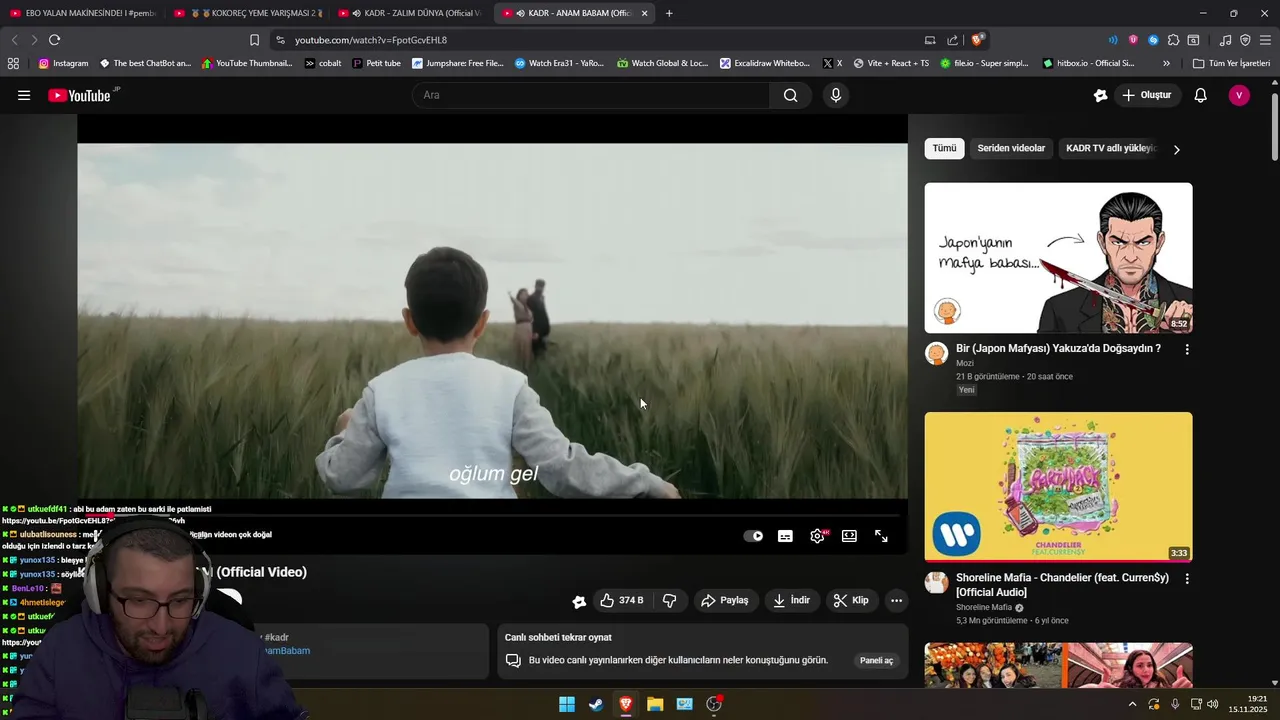Like the video (374 B)
This screenshot has height=720, width=1280.
tap(620, 601)
